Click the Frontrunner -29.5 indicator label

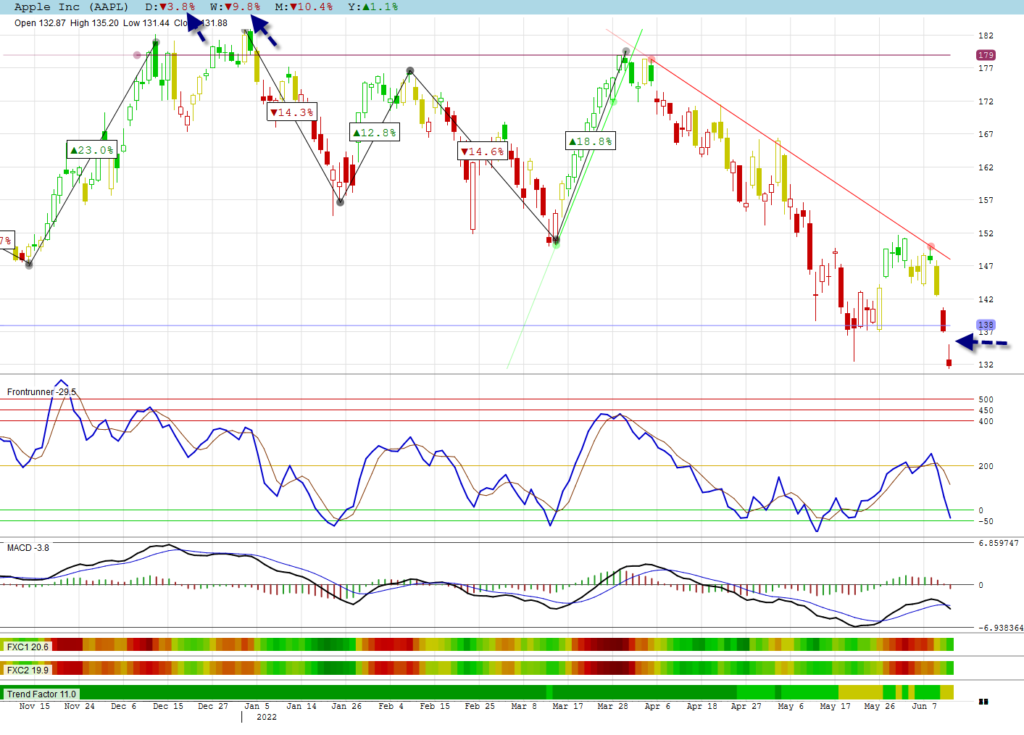point(41,392)
